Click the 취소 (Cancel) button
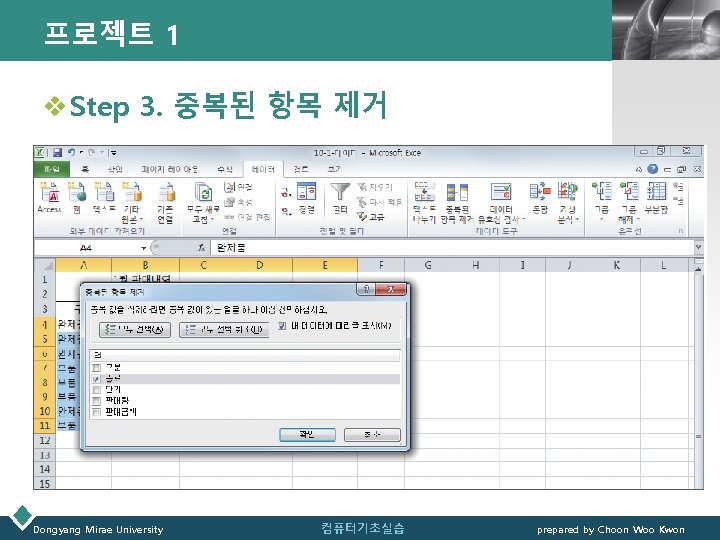Screen dimensions: 720x540 coord(372,434)
